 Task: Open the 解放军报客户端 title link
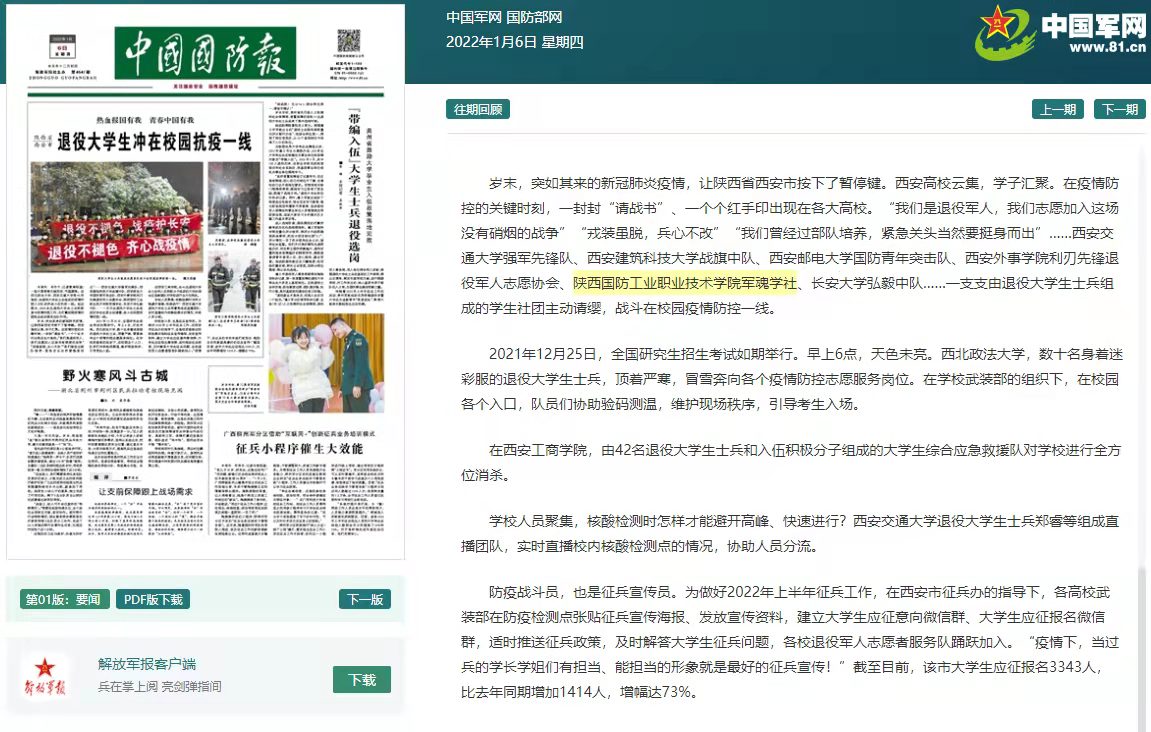pyautogui.click(x=147, y=664)
